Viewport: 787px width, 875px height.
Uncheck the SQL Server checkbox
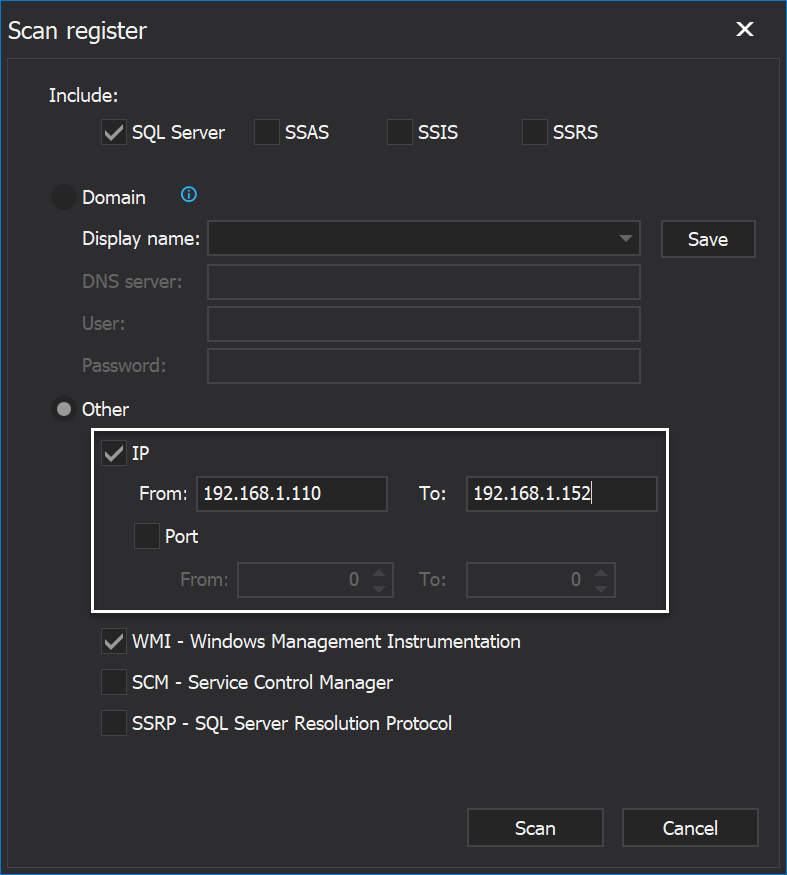click(x=113, y=132)
